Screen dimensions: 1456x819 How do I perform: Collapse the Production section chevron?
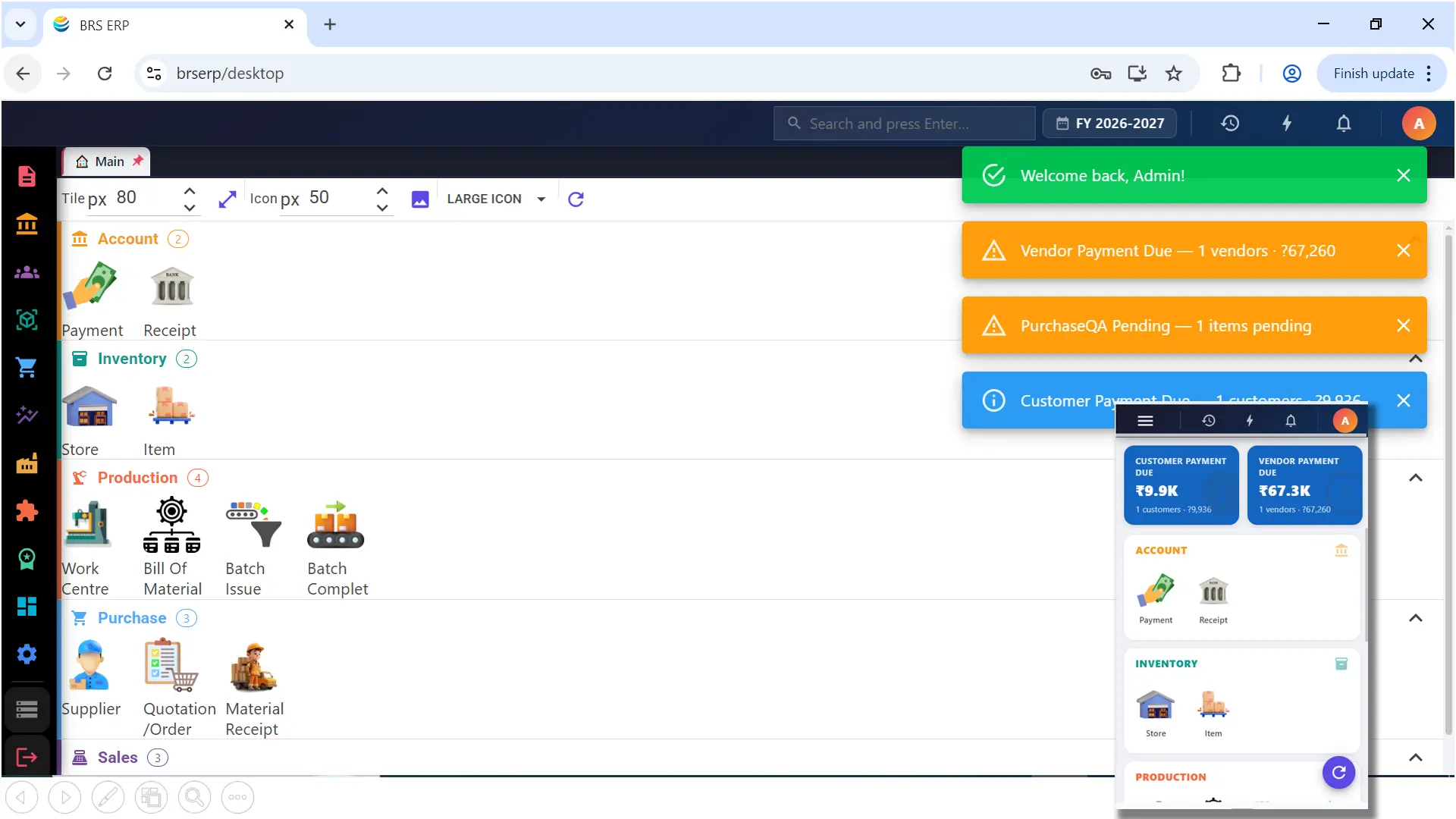click(1415, 478)
